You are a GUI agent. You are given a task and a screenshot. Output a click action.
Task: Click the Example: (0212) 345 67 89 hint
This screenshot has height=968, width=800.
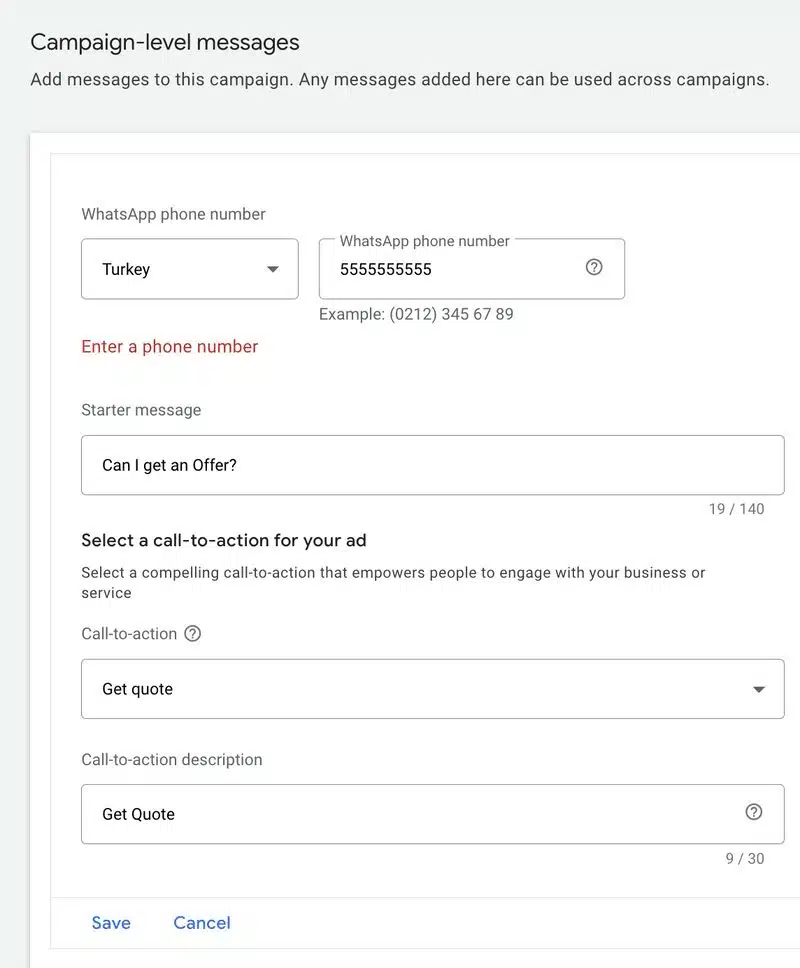416,313
